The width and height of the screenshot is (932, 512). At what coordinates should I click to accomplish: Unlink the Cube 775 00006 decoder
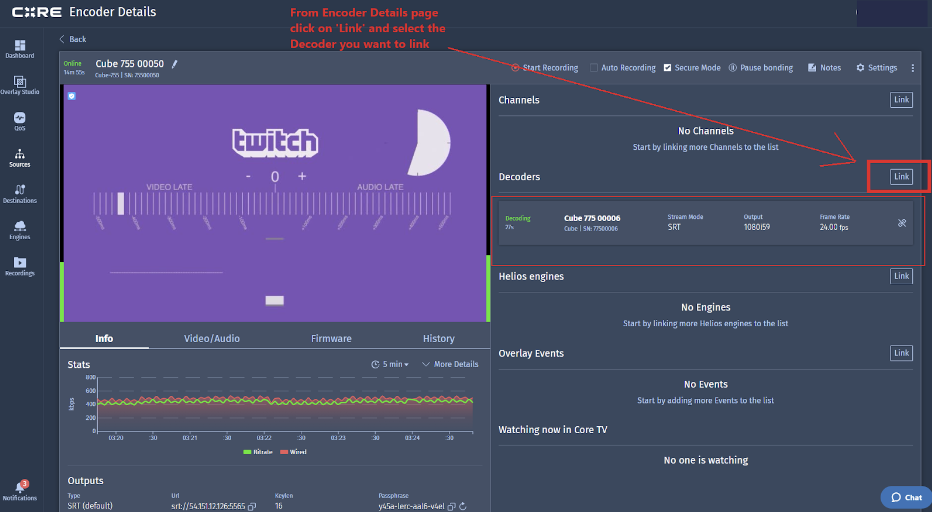point(902,223)
